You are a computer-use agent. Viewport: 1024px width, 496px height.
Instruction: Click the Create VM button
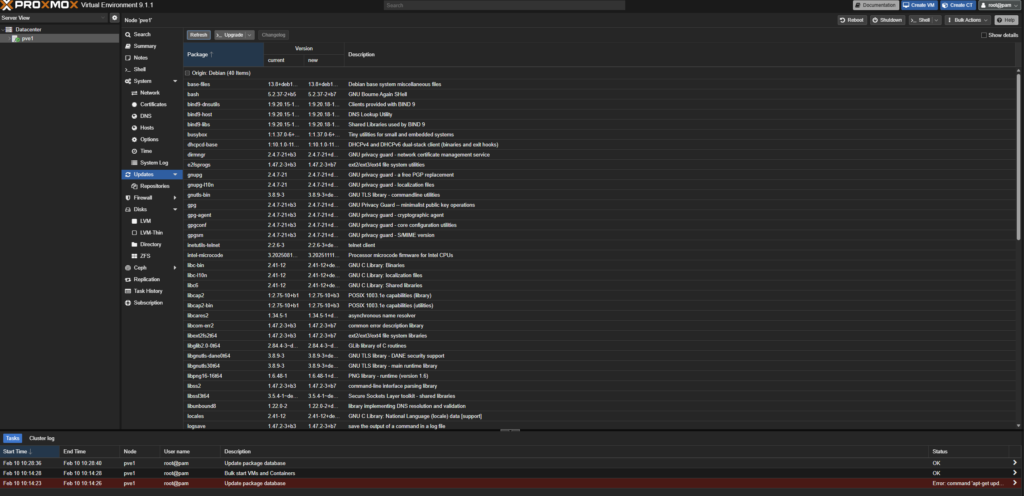[x=919, y=5]
